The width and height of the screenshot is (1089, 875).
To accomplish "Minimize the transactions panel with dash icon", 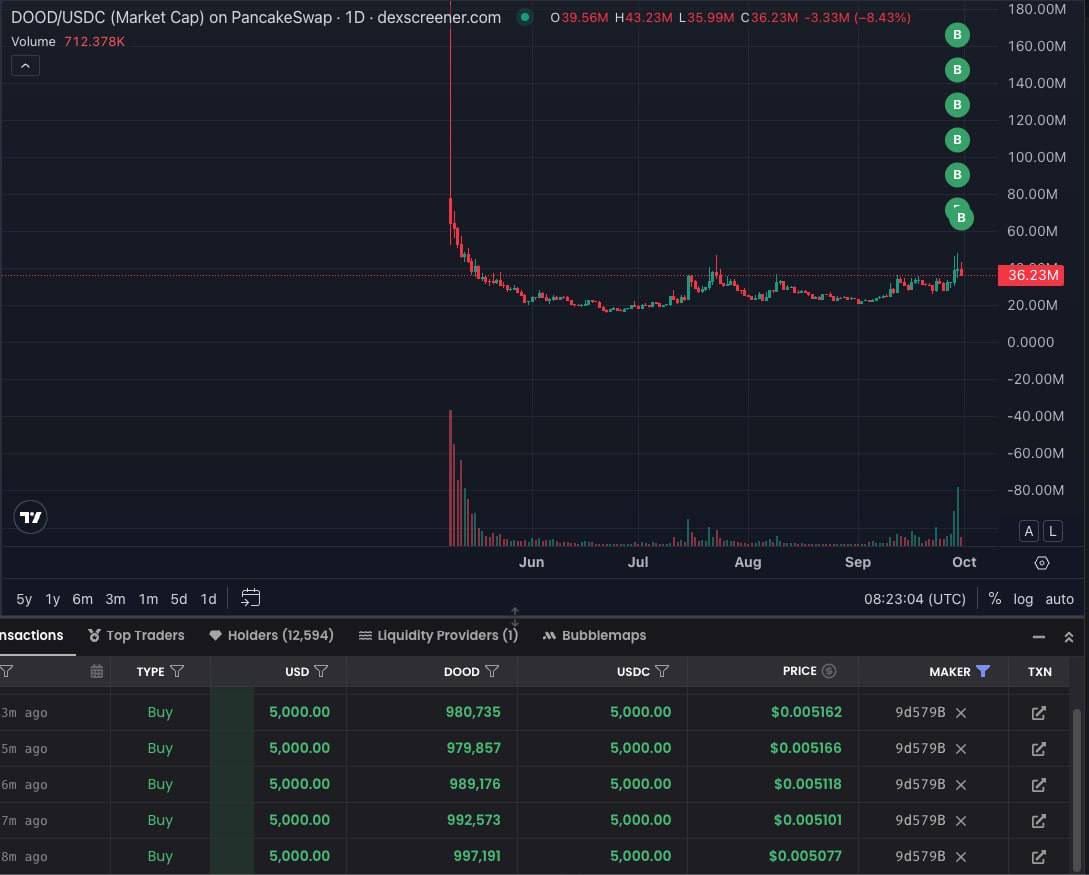I will [x=1039, y=637].
